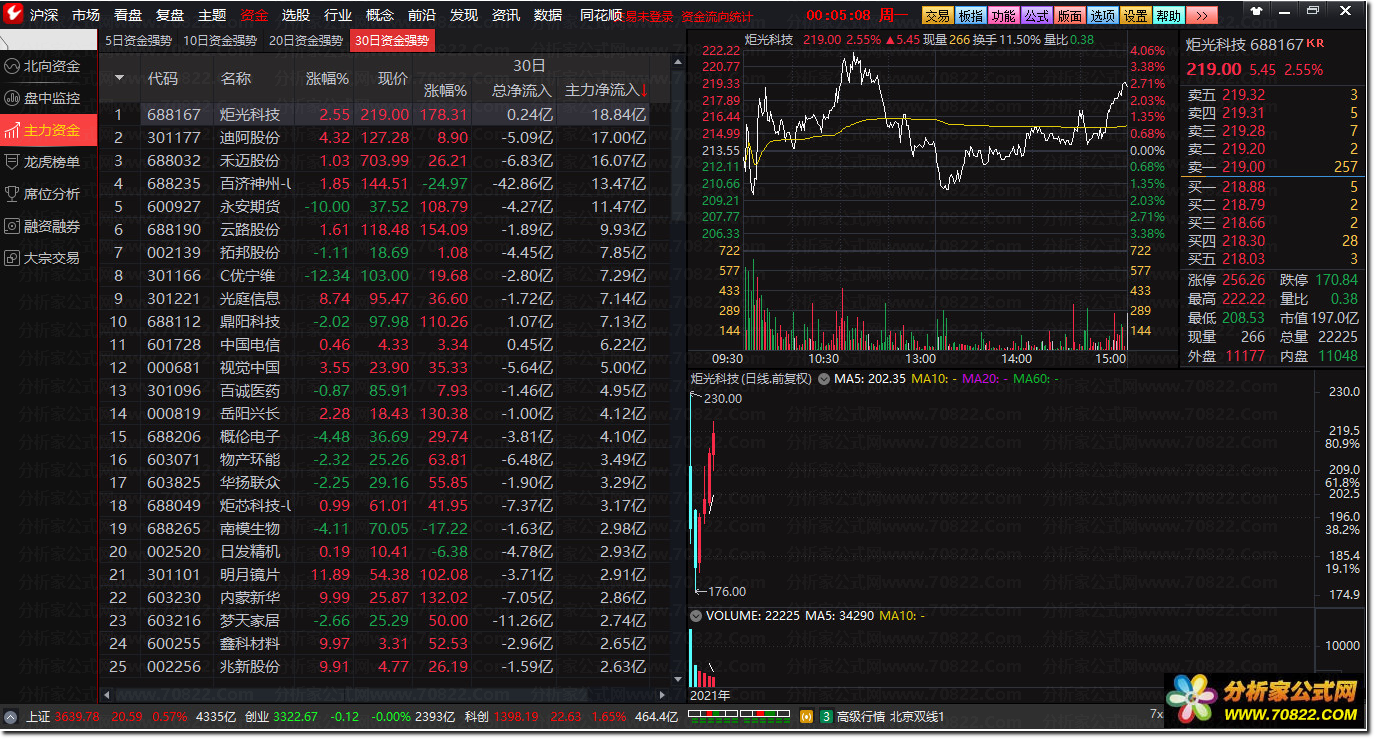Click the 北向资金 sidebar icon
Viewport: 1376px width, 739px height.
tap(13, 66)
